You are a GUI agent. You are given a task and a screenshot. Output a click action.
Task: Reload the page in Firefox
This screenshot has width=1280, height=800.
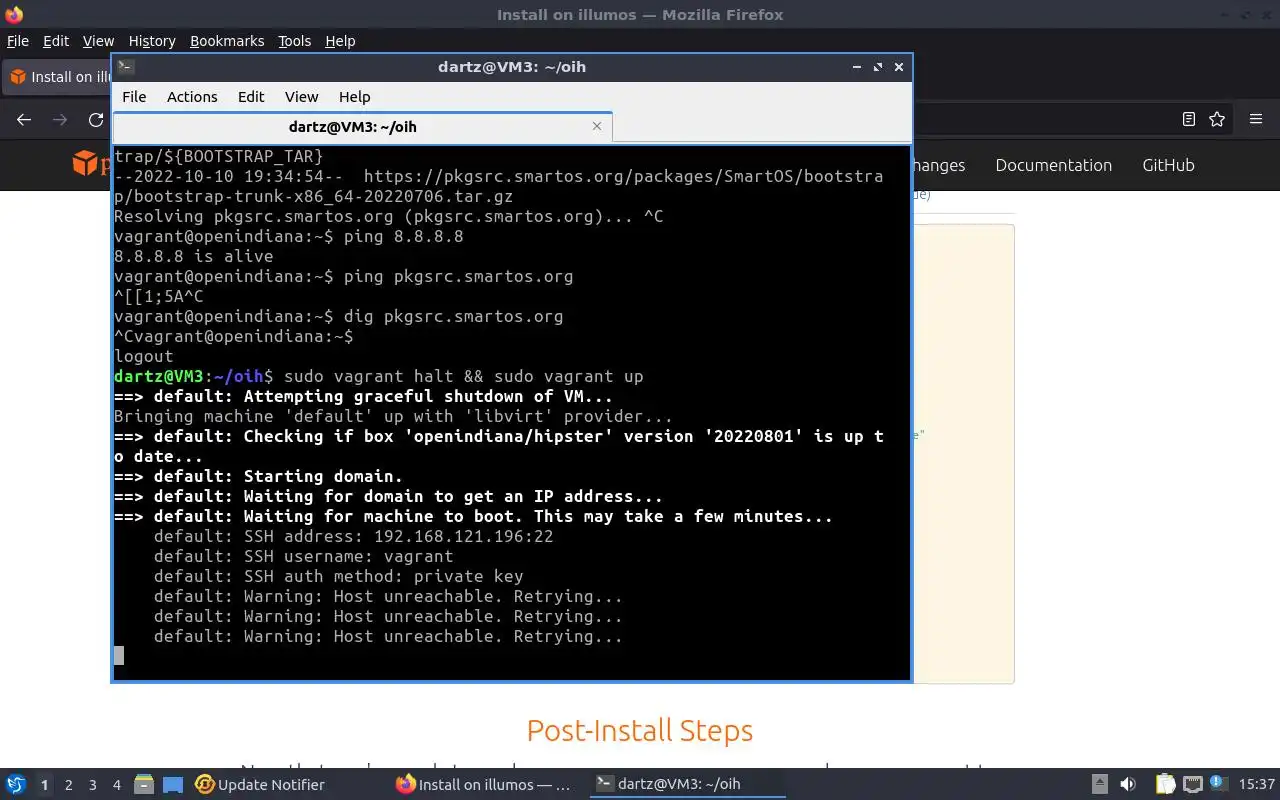96,119
